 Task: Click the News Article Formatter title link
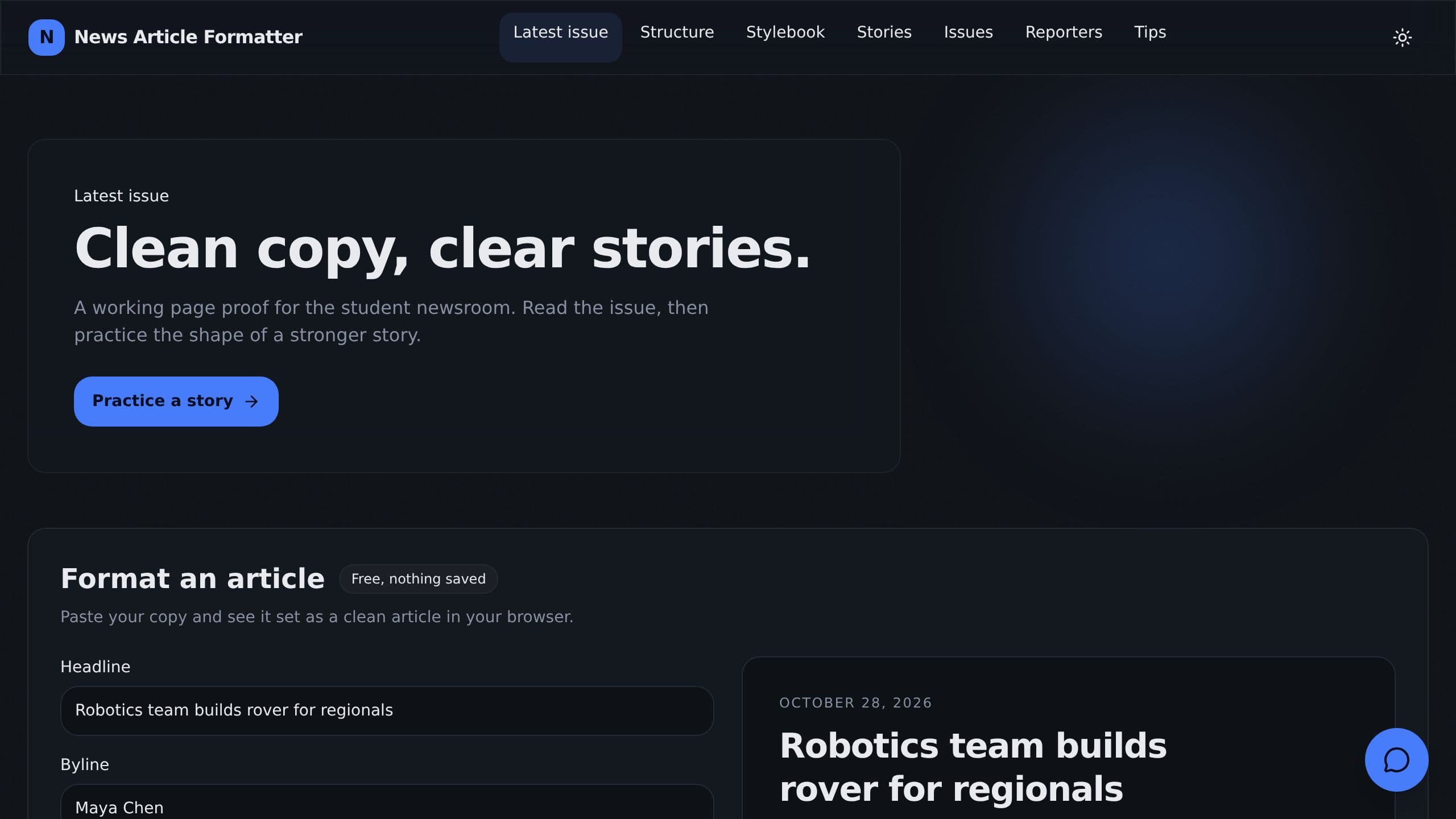[188, 37]
